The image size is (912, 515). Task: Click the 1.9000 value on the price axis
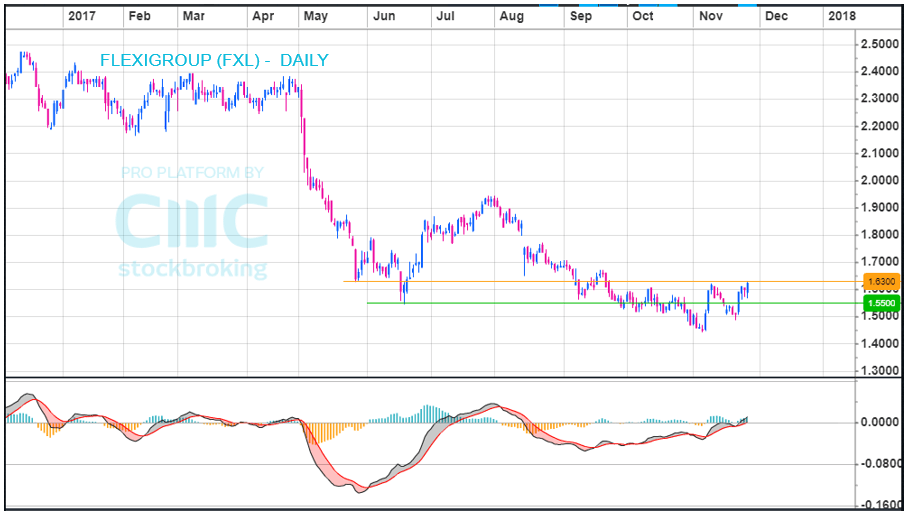coord(880,207)
